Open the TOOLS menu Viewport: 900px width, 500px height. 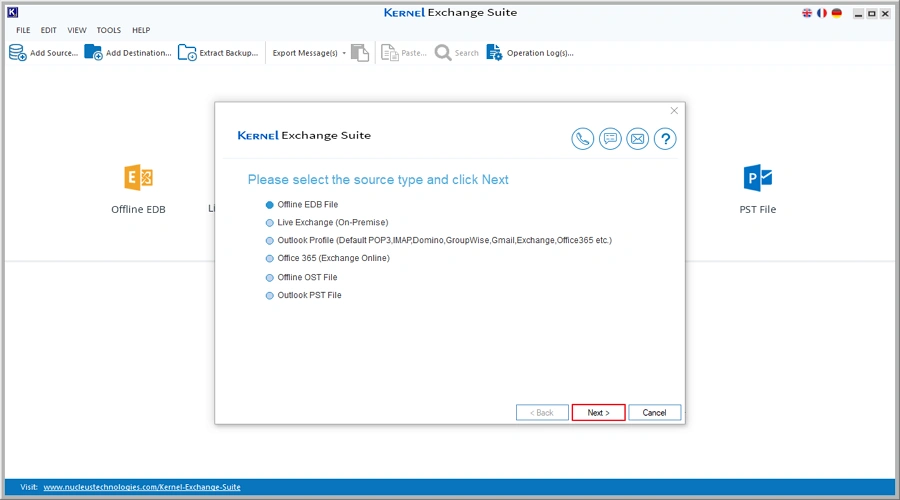point(108,30)
